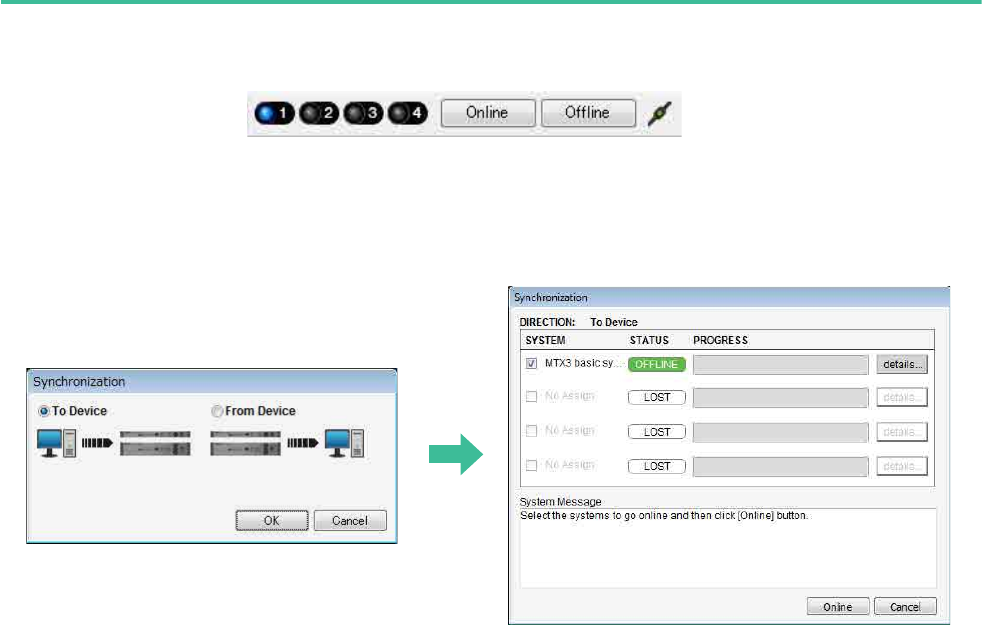The height and width of the screenshot is (625, 982).
Task: Select system indicator 2 in toolbar
Action: [319, 113]
